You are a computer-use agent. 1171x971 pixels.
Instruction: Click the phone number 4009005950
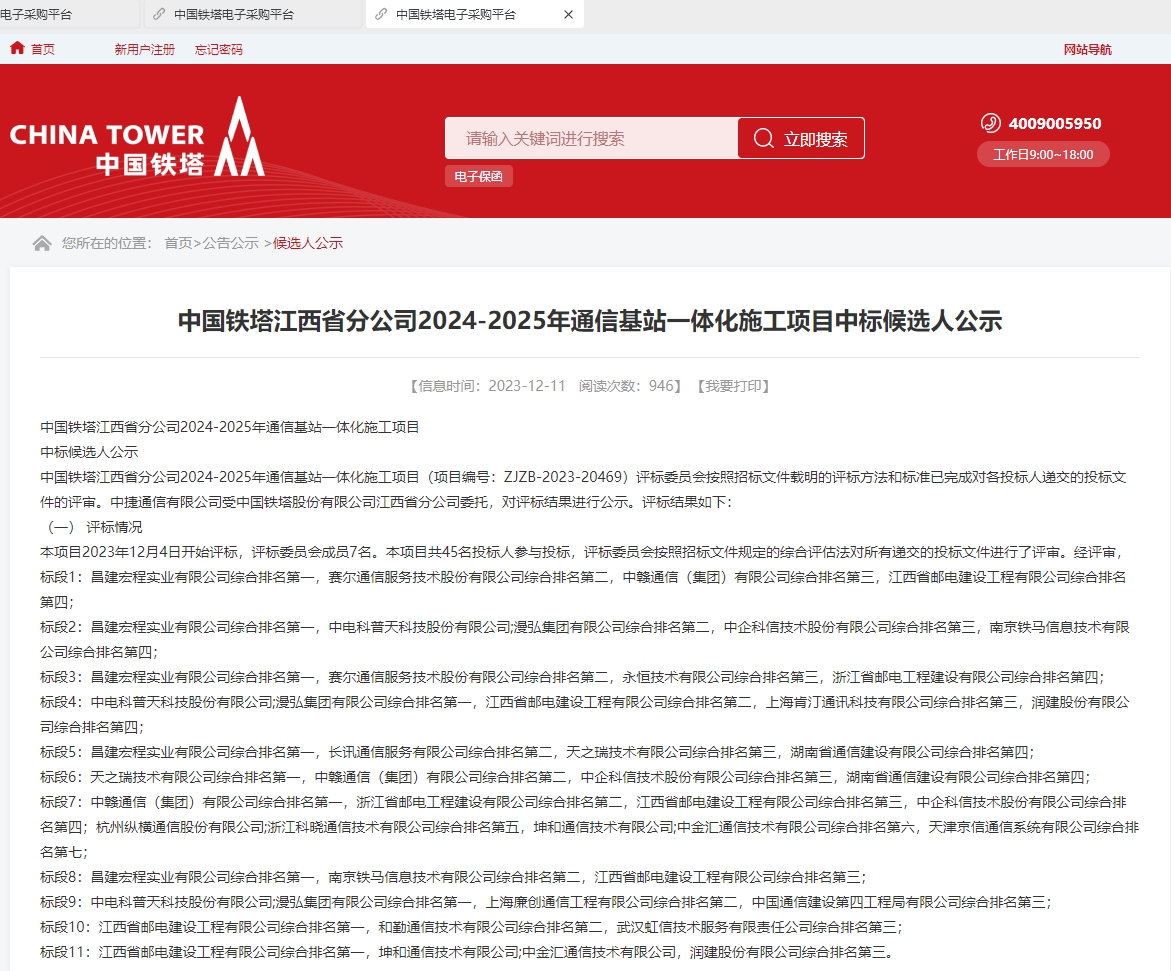[1054, 123]
